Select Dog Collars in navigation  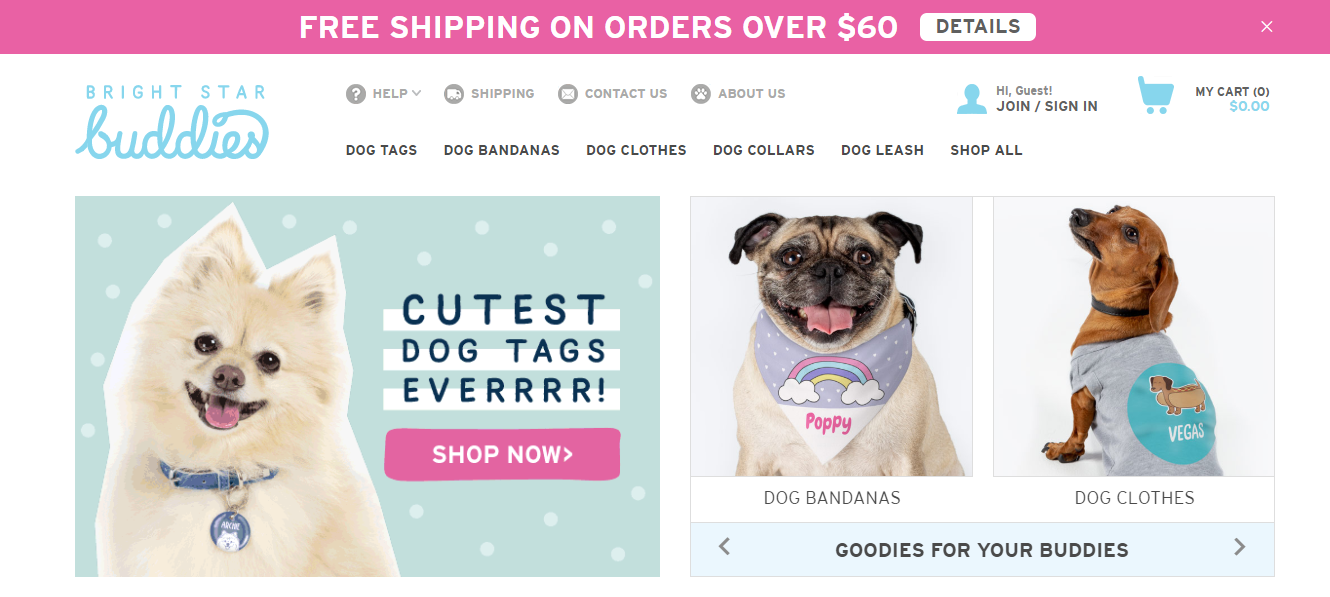pyautogui.click(x=764, y=150)
